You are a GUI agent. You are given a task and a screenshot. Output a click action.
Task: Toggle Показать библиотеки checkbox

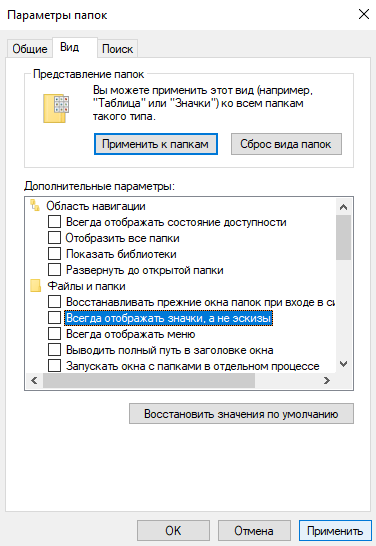[x=54, y=254]
